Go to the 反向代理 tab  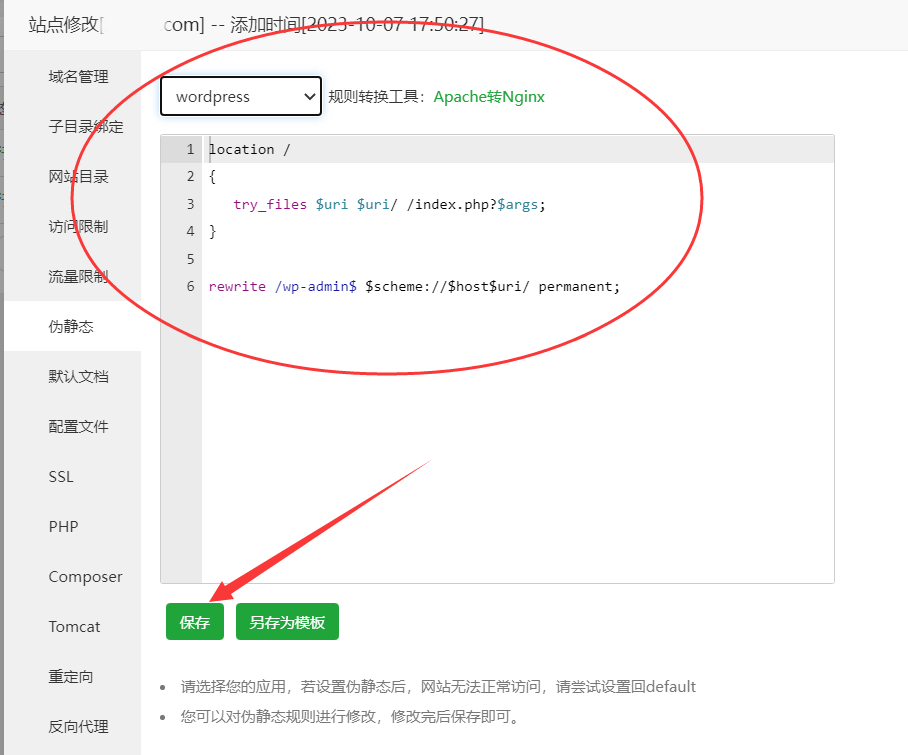[x=78, y=727]
